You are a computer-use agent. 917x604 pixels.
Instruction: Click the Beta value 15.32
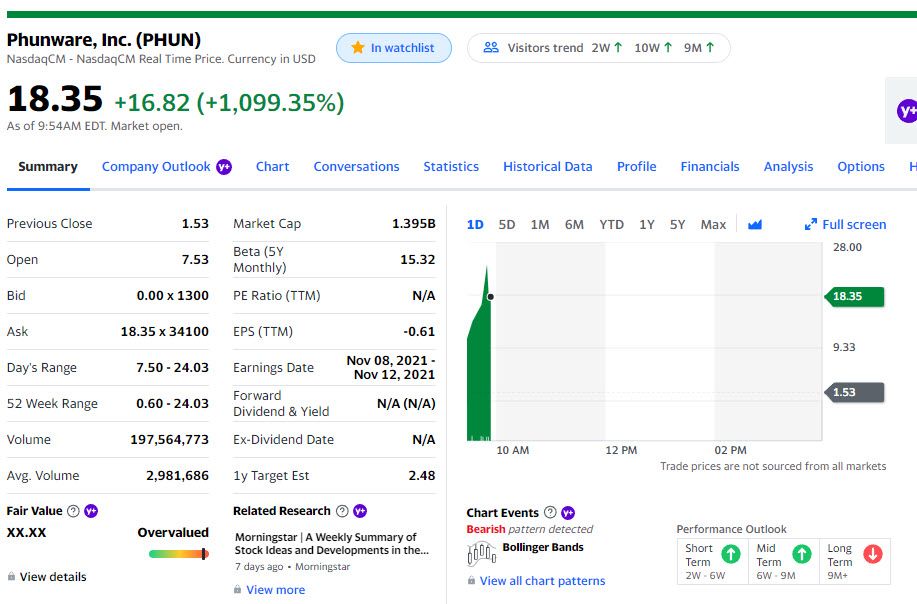pos(418,260)
